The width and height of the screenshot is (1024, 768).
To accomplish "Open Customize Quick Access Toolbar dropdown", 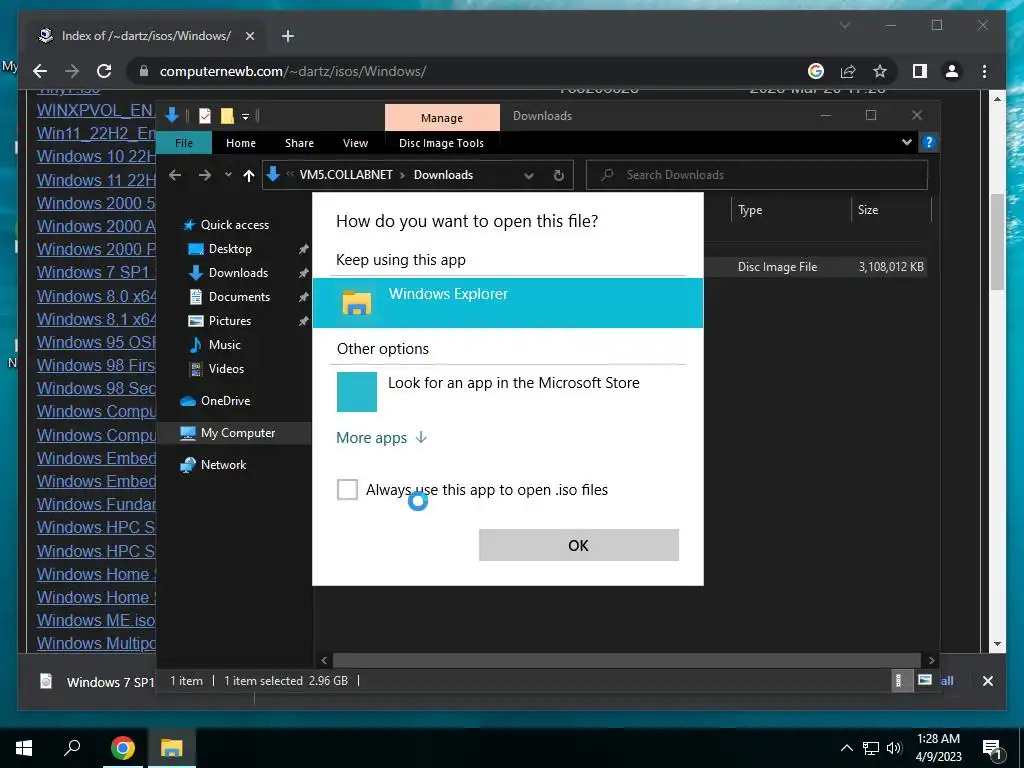I will pyautogui.click(x=246, y=117).
